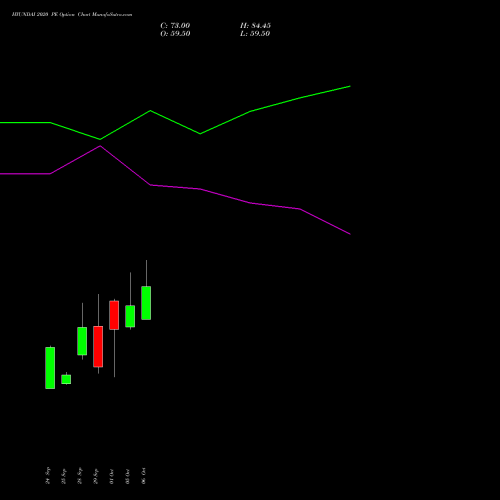The image size is (500, 500).
Task: Click the 29 Sep date axis label
Action: 96,476
